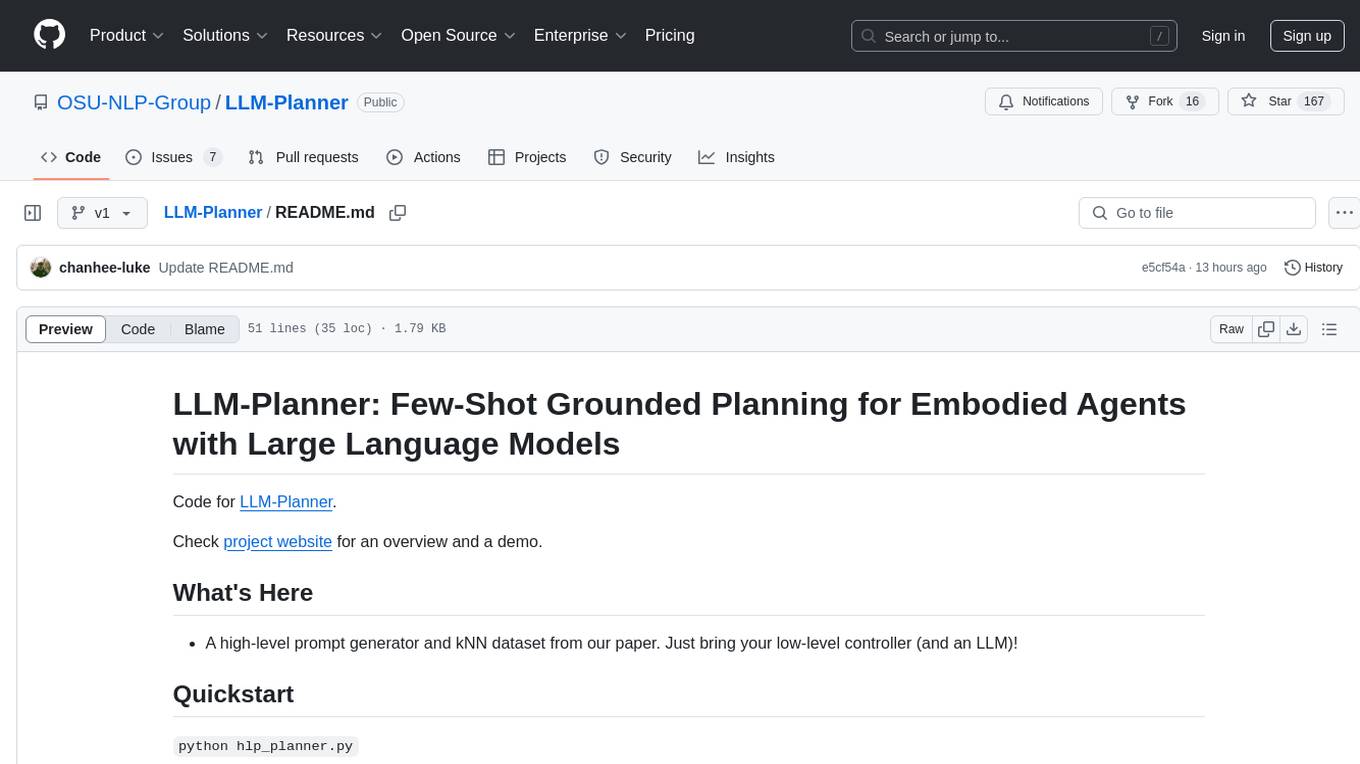Expand the file tree side panel

point(33,213)
